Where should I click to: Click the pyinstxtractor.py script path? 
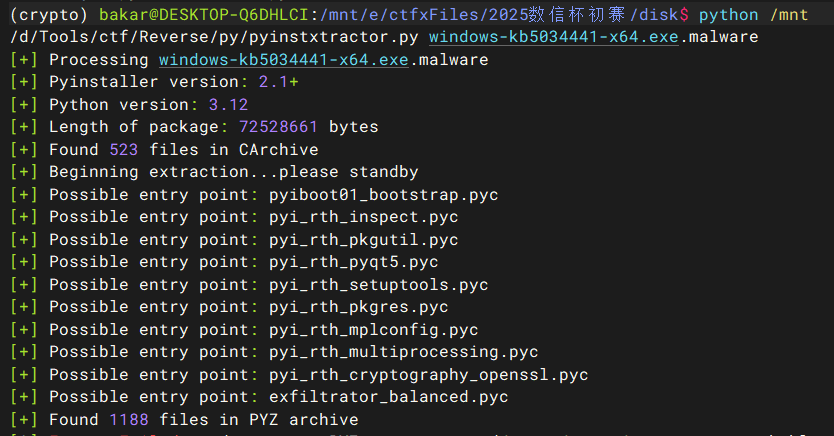[214, 37]
